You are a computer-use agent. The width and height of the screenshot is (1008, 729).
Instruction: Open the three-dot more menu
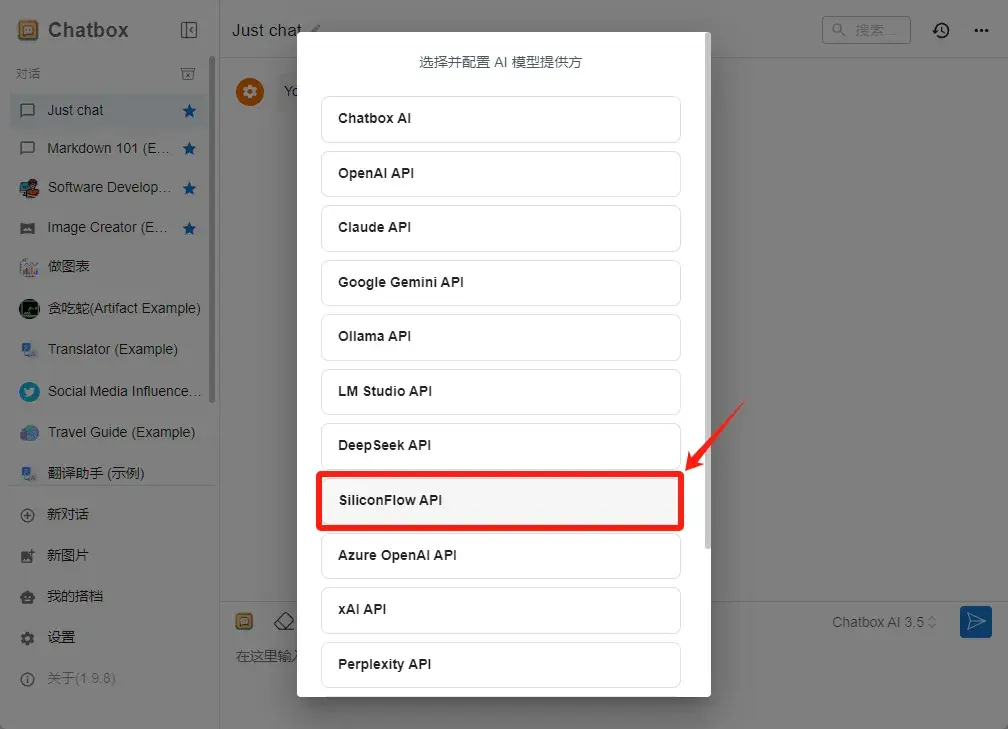981,30
